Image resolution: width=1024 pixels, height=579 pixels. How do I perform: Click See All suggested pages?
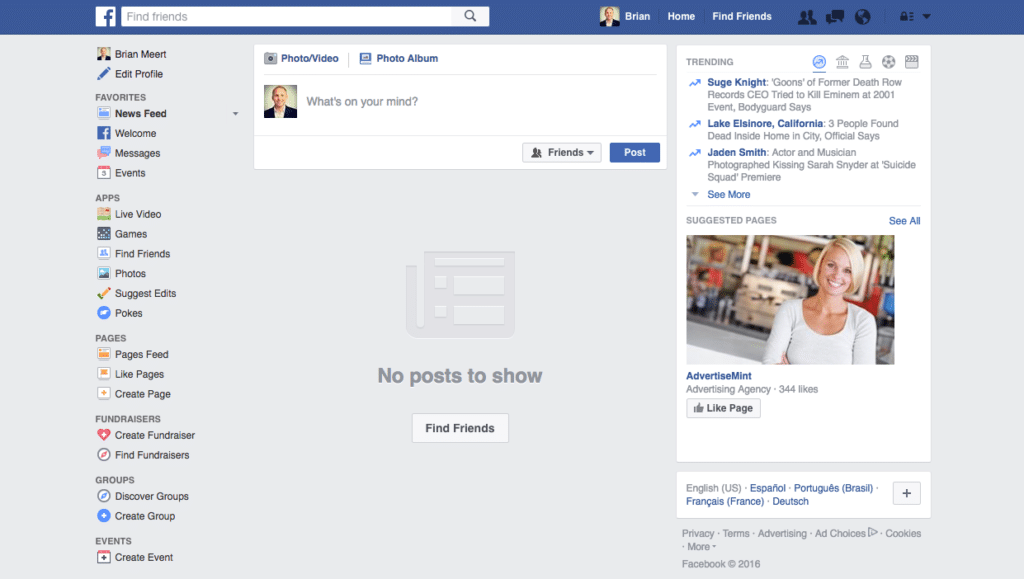[904, 221]
